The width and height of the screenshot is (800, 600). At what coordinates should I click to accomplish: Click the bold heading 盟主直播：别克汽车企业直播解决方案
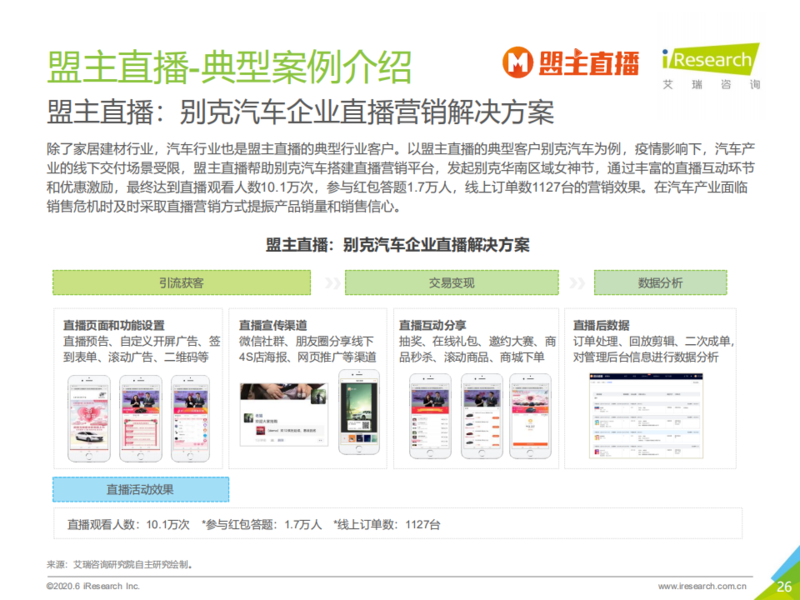[397, 245]
